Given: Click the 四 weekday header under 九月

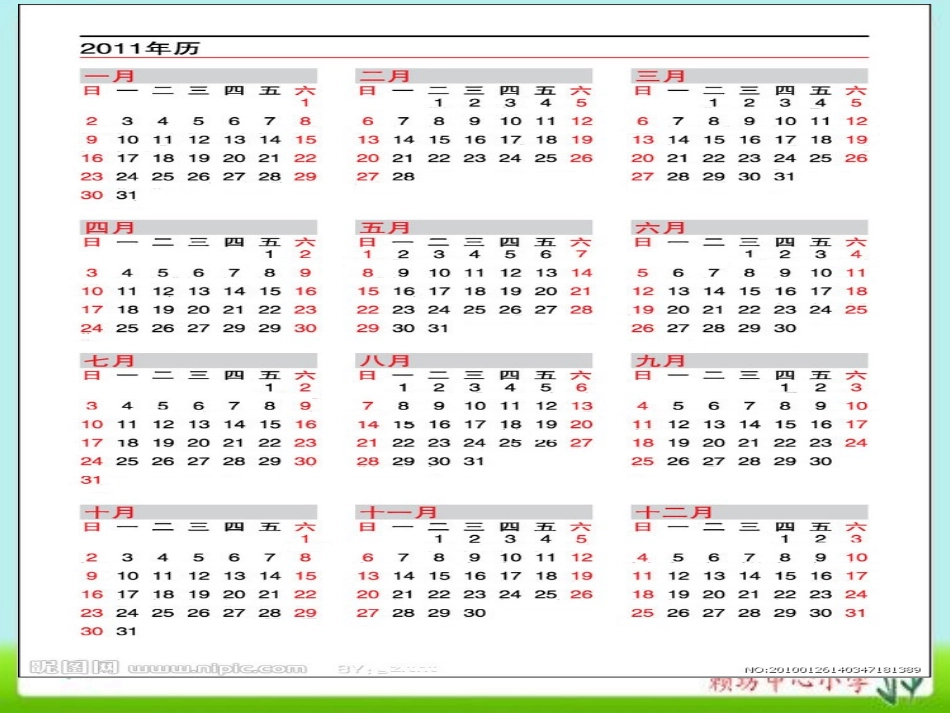Looking at the screenshot, I should pos(785,376).
